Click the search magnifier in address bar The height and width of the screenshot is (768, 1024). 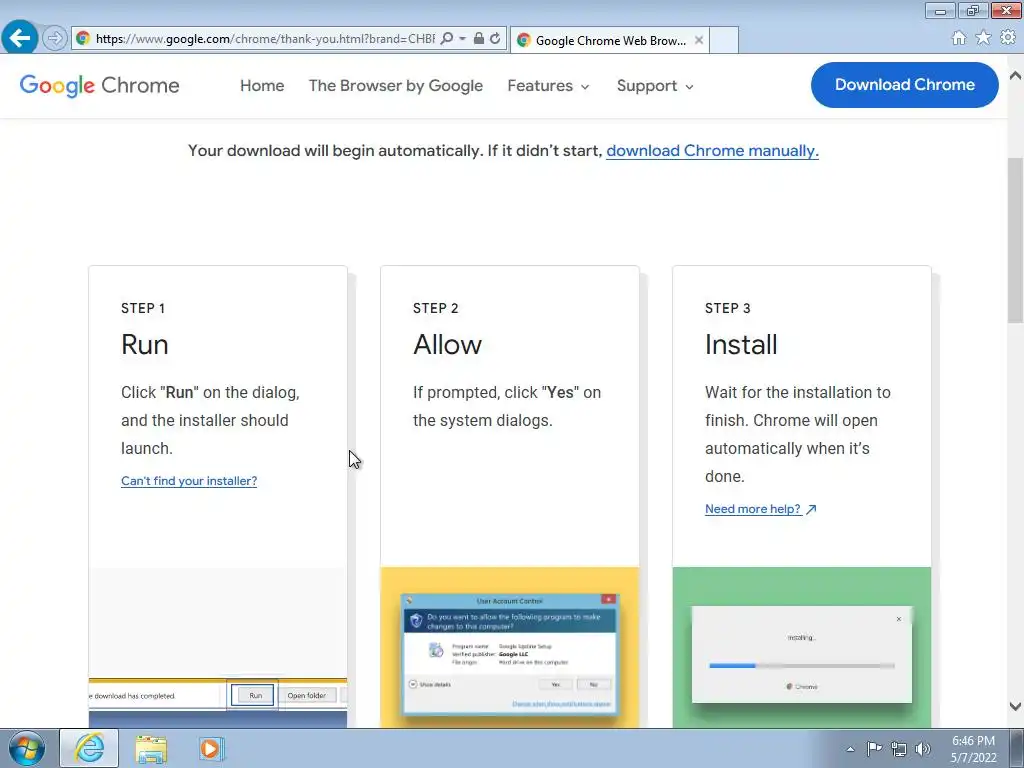click(x=447, y=39)
